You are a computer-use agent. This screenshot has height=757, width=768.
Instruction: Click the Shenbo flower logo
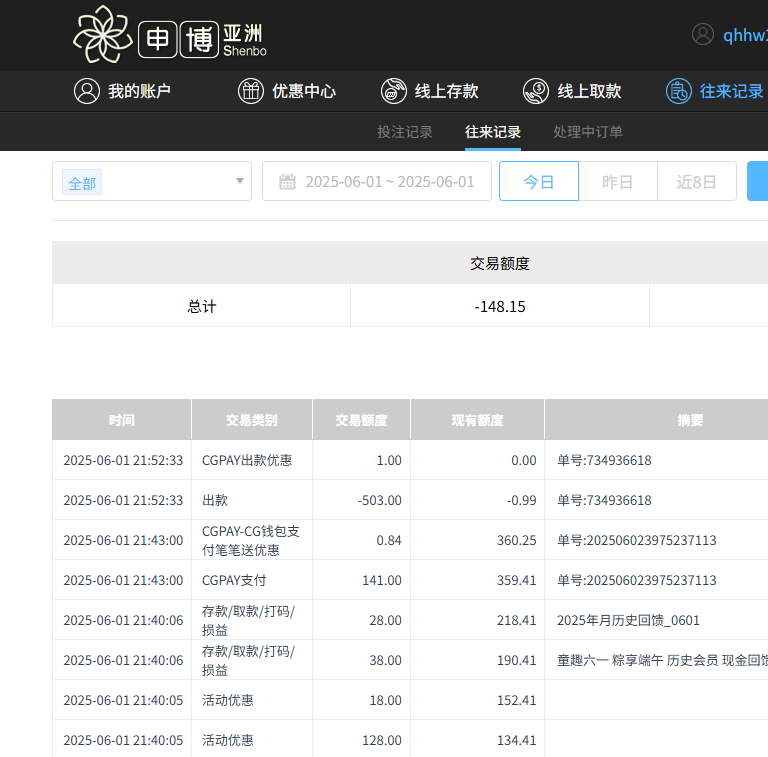pyautogui.click(x=102, y=35)
